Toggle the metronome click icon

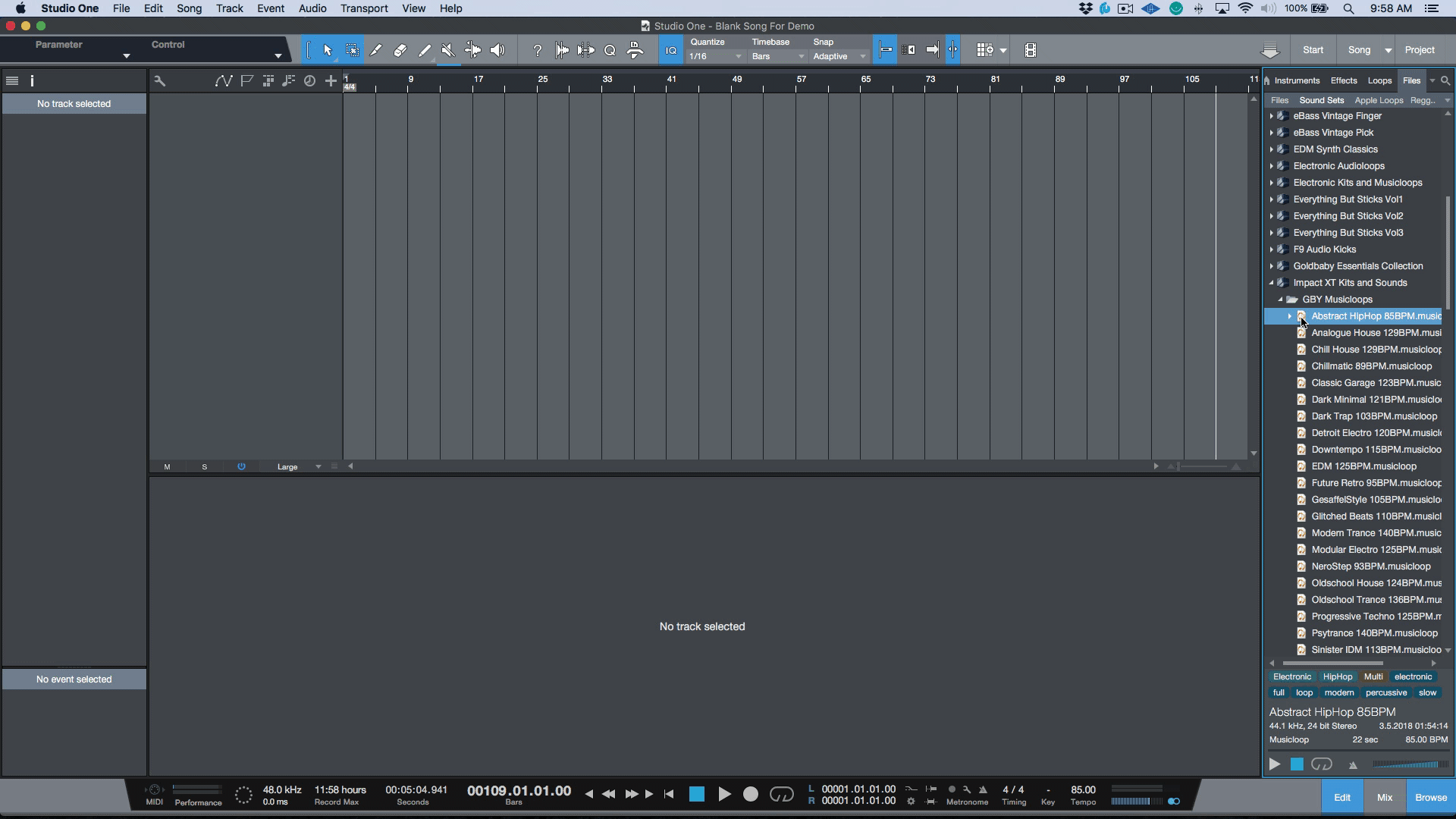(x=983, y=789)
